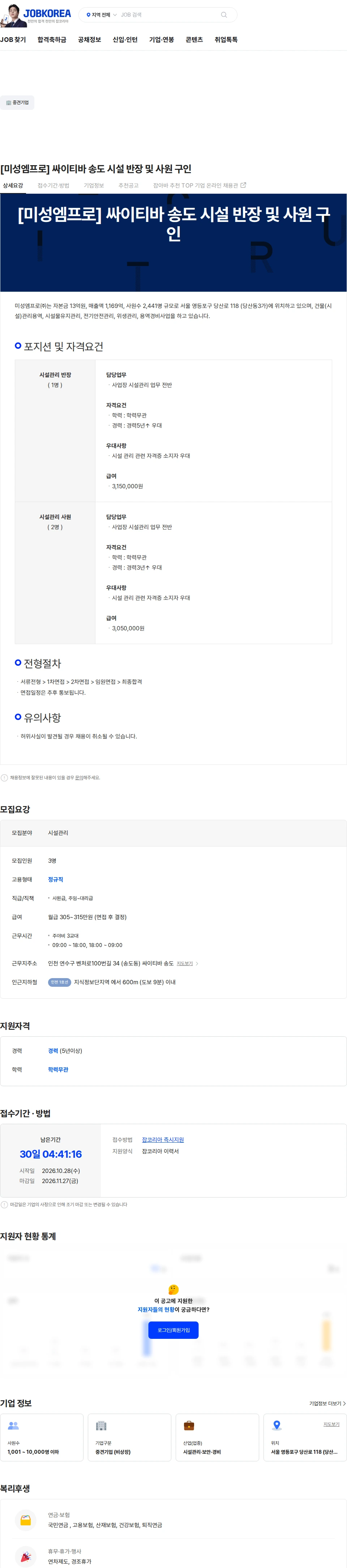This screenshot has height=1568, width=347.
Task: Click the 위치 map pin icon
Action: (277, 1426)
